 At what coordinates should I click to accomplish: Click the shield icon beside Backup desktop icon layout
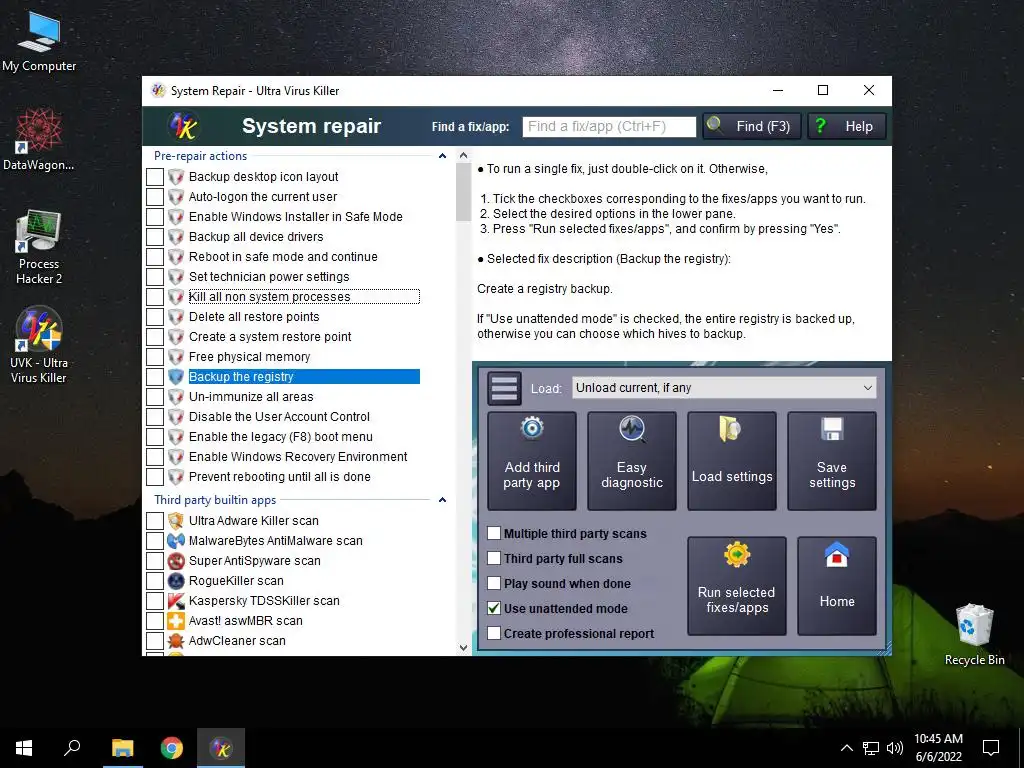pos(176,176)
